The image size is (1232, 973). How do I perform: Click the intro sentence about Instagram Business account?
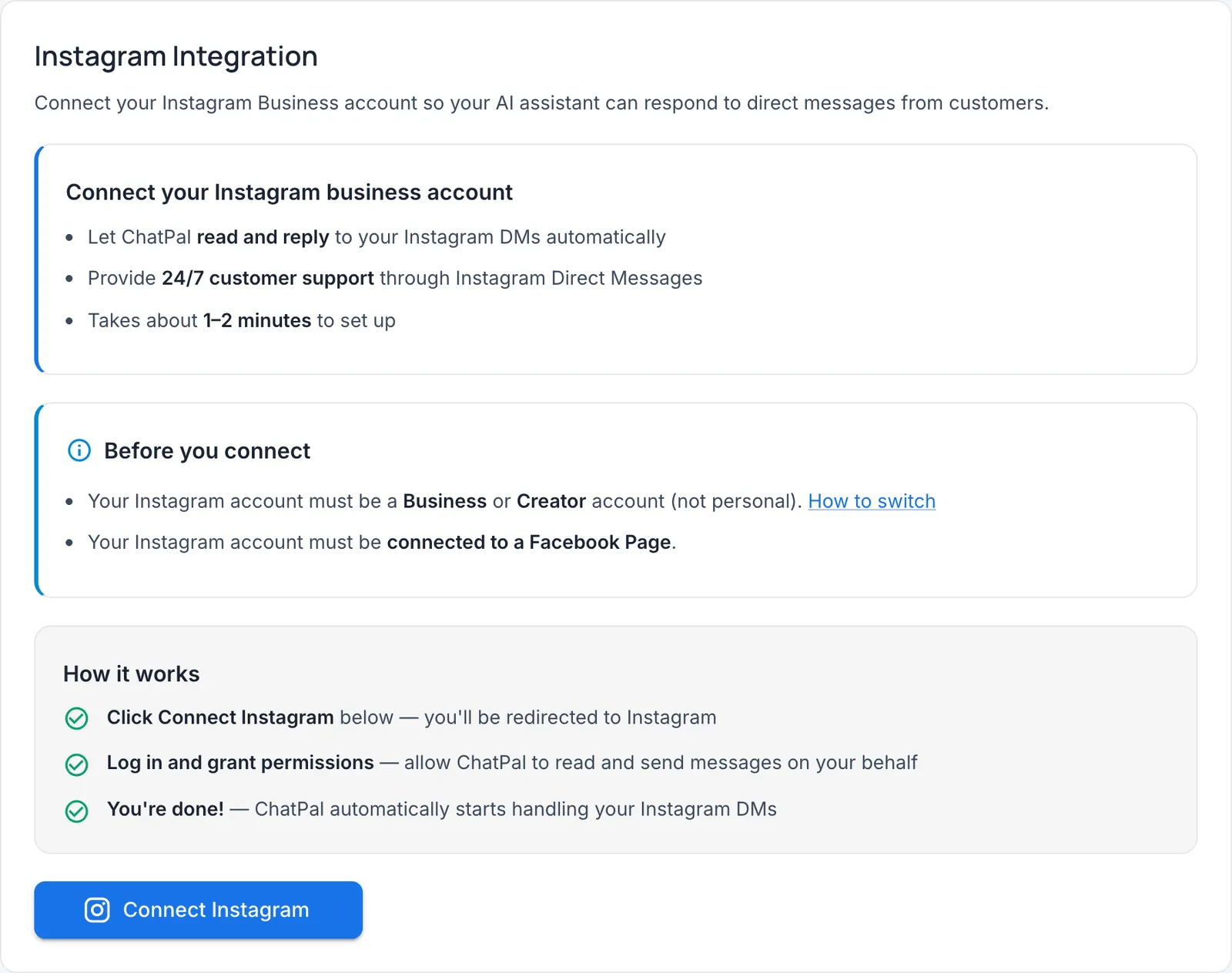(542, 103)
